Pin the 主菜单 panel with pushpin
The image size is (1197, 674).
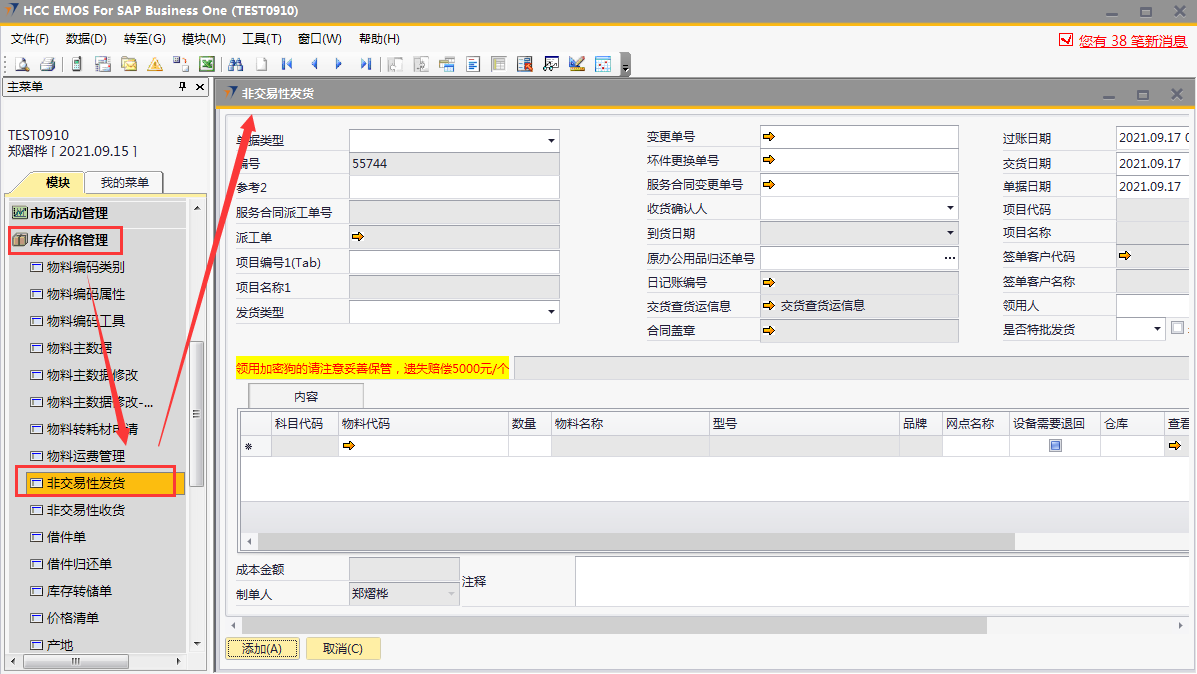click(182, 87)
